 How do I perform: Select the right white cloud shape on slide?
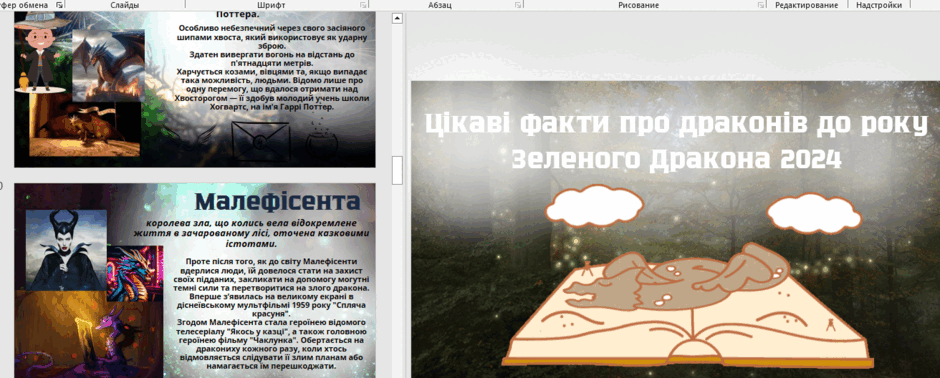(x=814, y=213)
